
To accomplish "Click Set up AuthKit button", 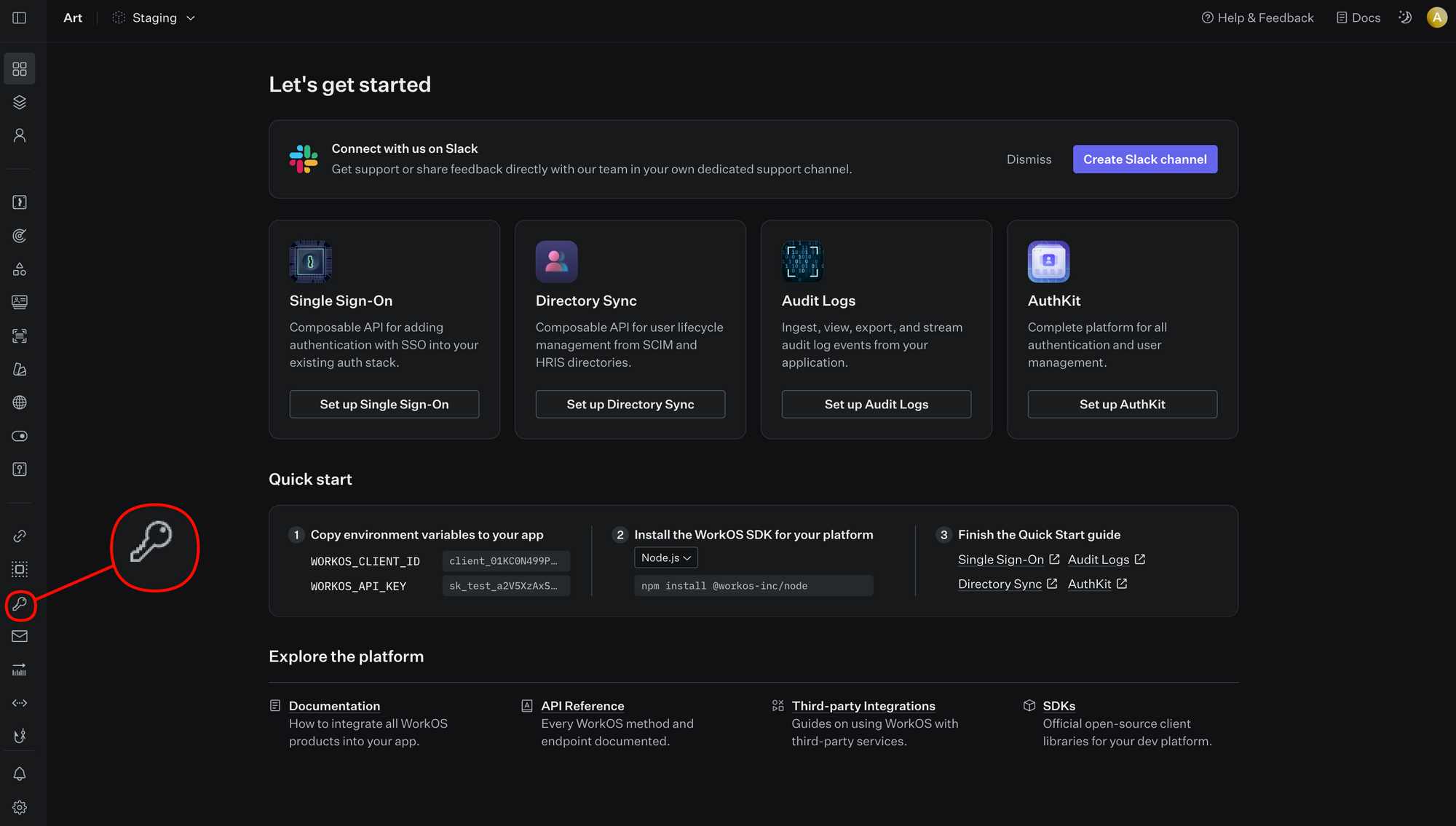I will coord(1122,404).
